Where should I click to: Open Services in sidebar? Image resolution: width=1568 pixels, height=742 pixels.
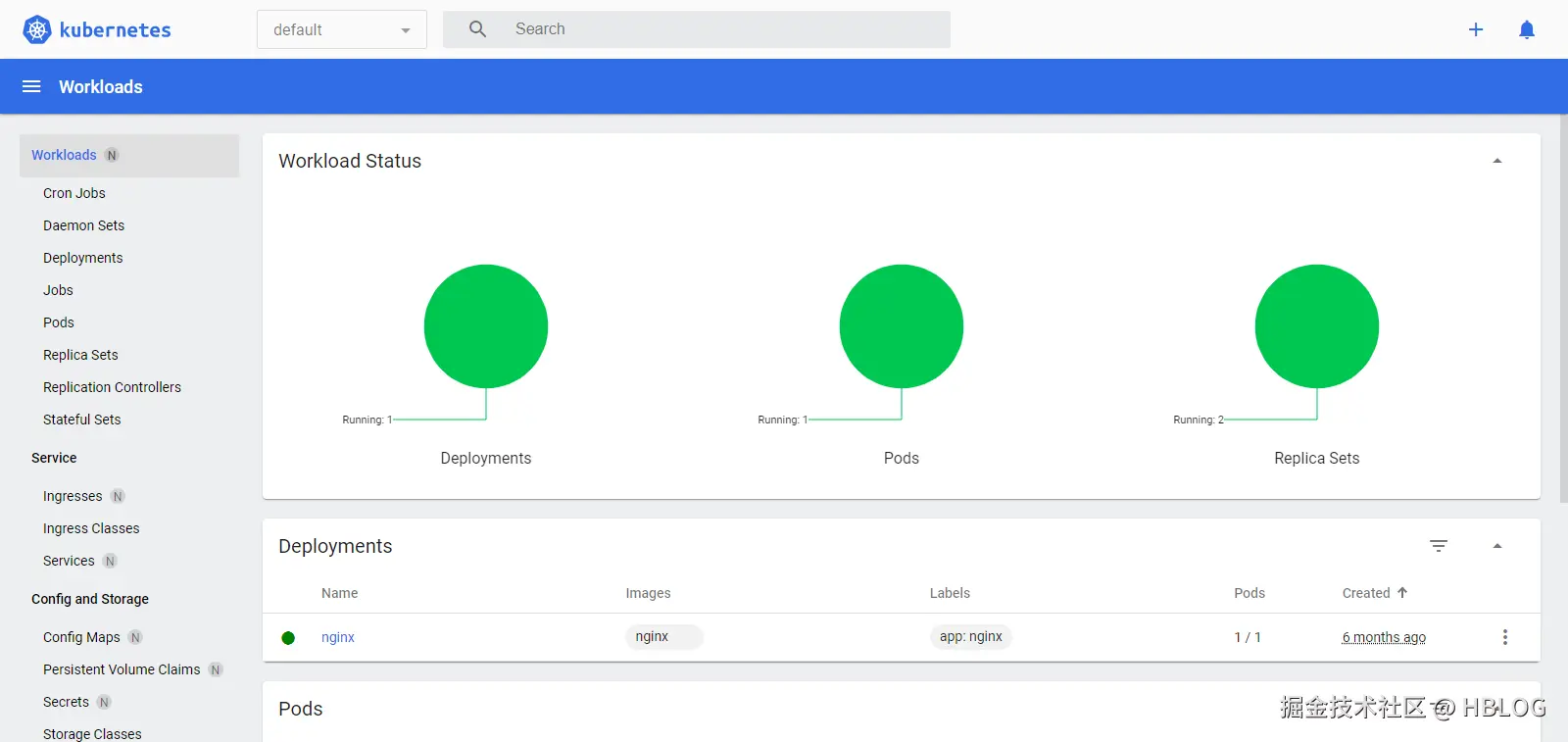click(69, 561)
